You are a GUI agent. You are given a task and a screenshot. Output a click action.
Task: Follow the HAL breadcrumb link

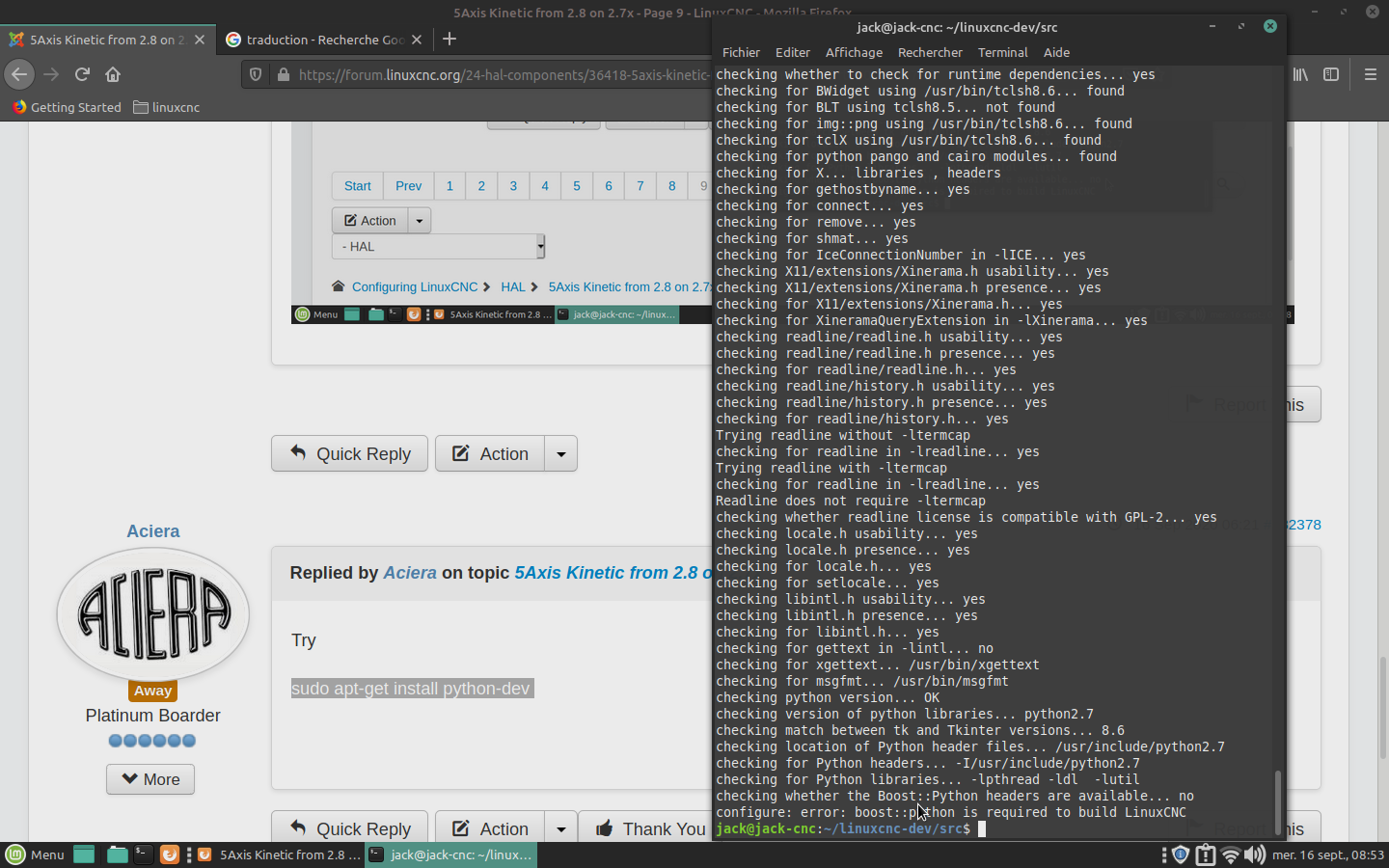513,286
